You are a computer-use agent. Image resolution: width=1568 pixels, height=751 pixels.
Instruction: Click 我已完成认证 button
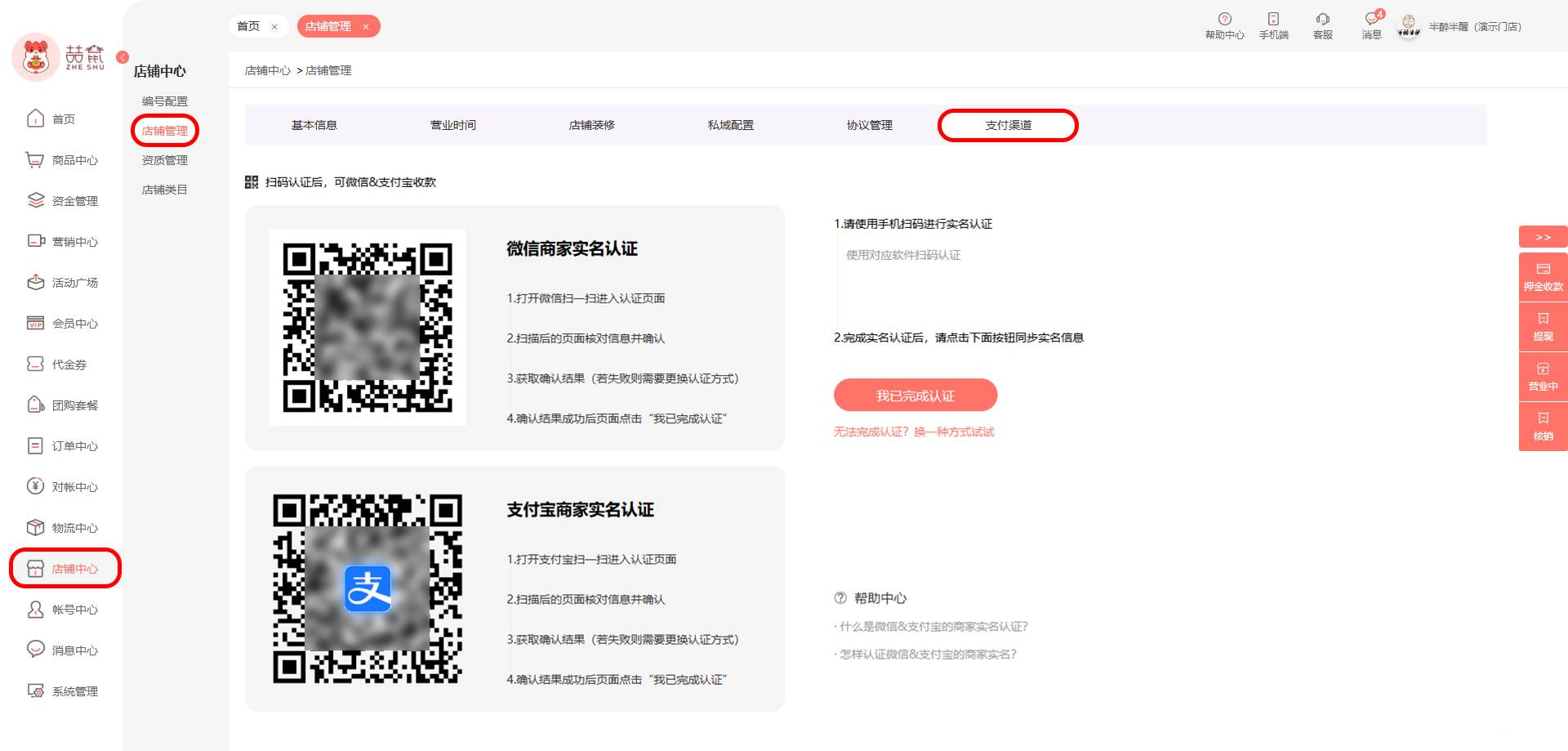tap(915, 395)
